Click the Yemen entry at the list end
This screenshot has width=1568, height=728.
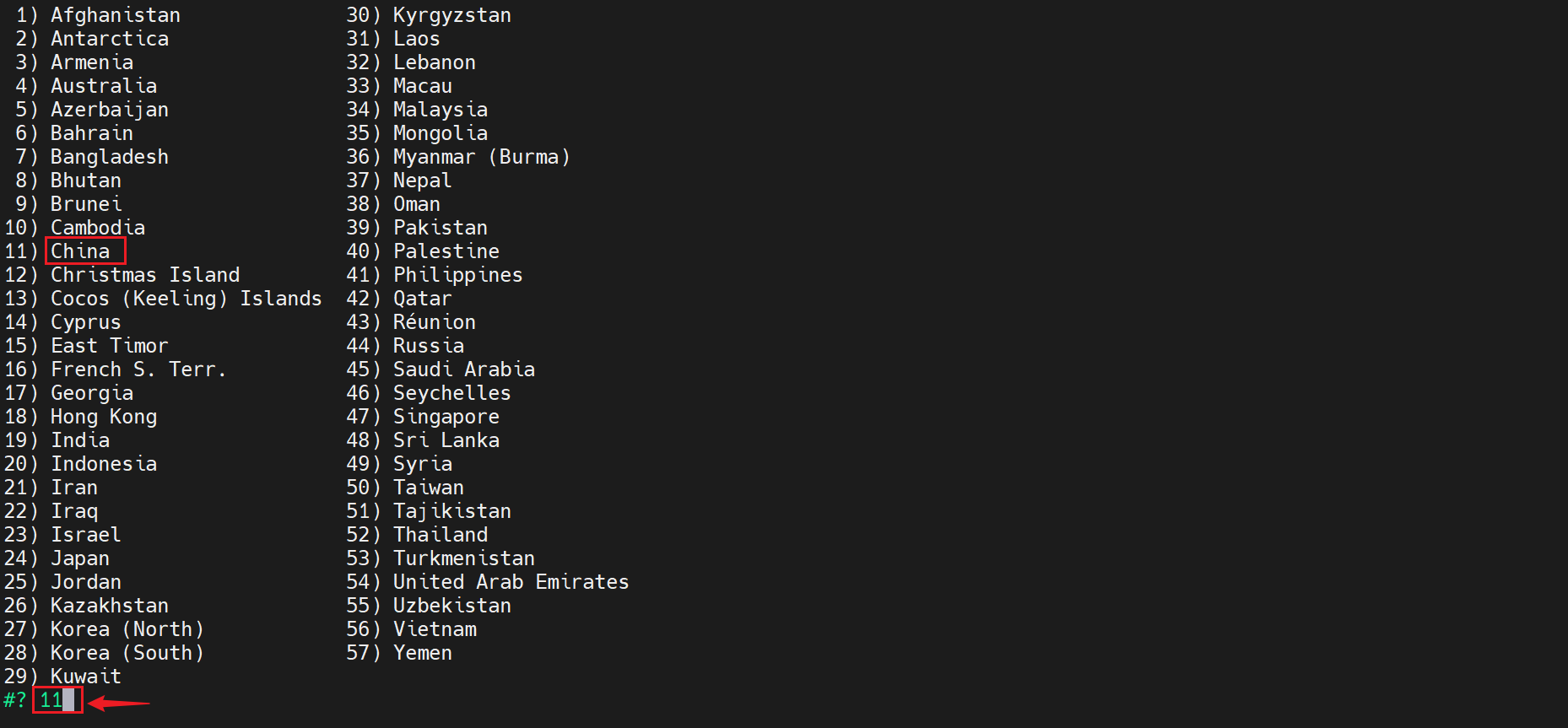[x=422, y=653]
